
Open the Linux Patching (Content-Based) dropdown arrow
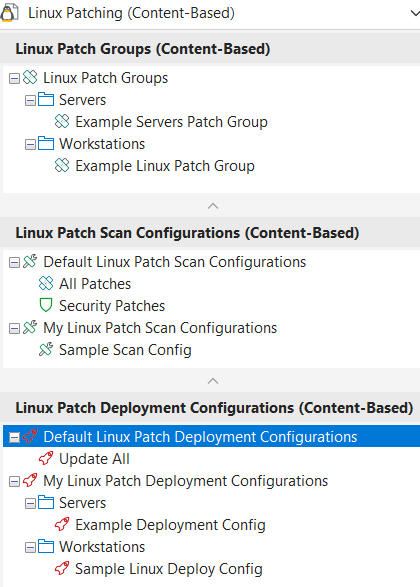tap(415, 13)
